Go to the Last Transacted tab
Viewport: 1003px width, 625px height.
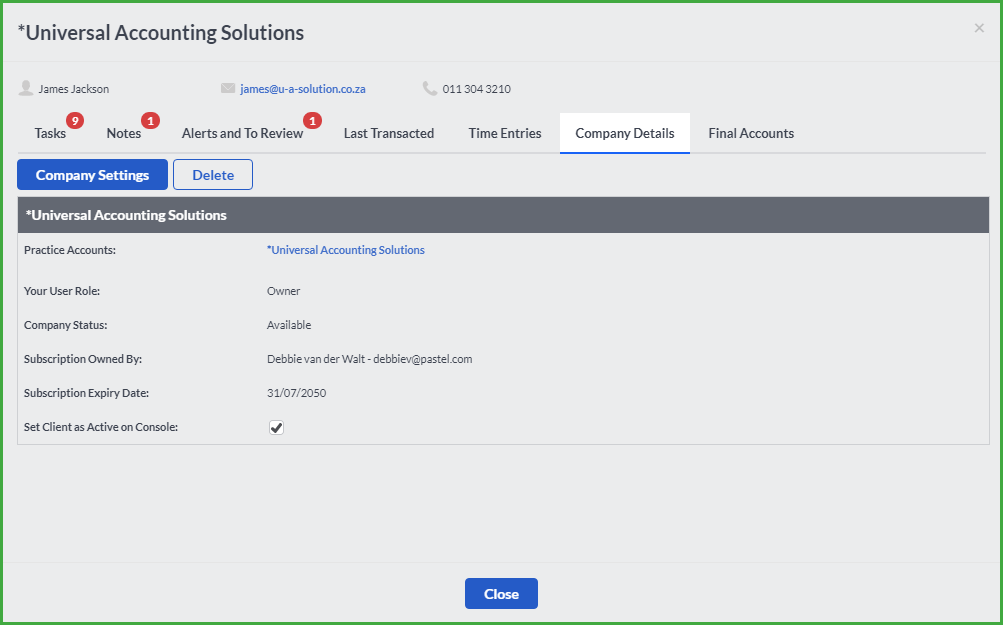pos(389,133)
